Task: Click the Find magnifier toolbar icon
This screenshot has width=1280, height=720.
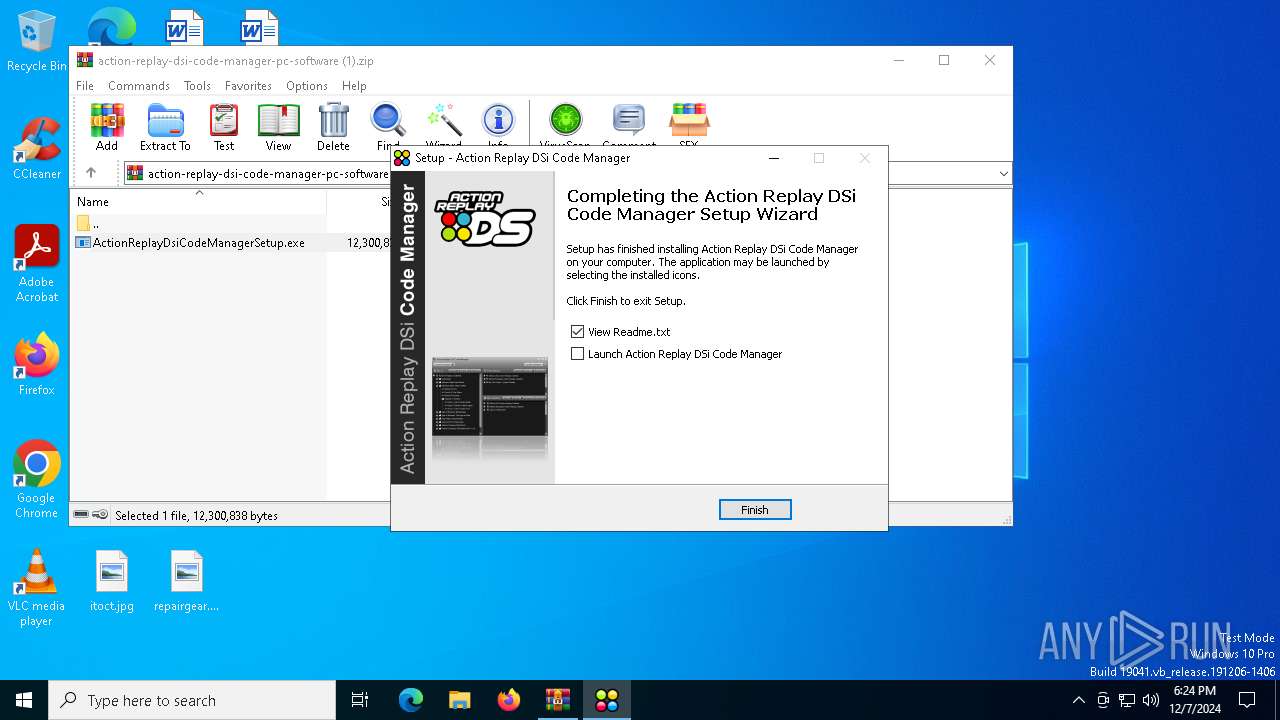Action: [388, 127]
